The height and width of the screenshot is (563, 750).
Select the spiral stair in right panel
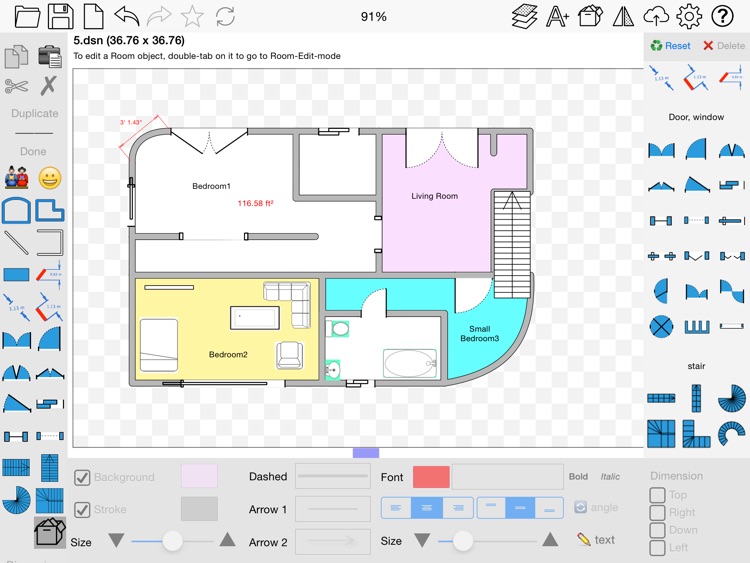(x=732, y=397)
